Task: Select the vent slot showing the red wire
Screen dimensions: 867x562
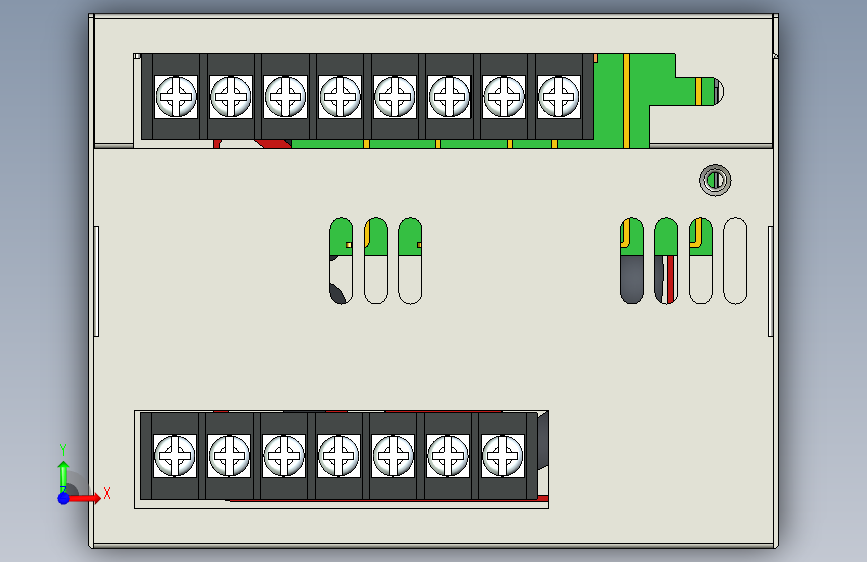Action: point(666,261)
